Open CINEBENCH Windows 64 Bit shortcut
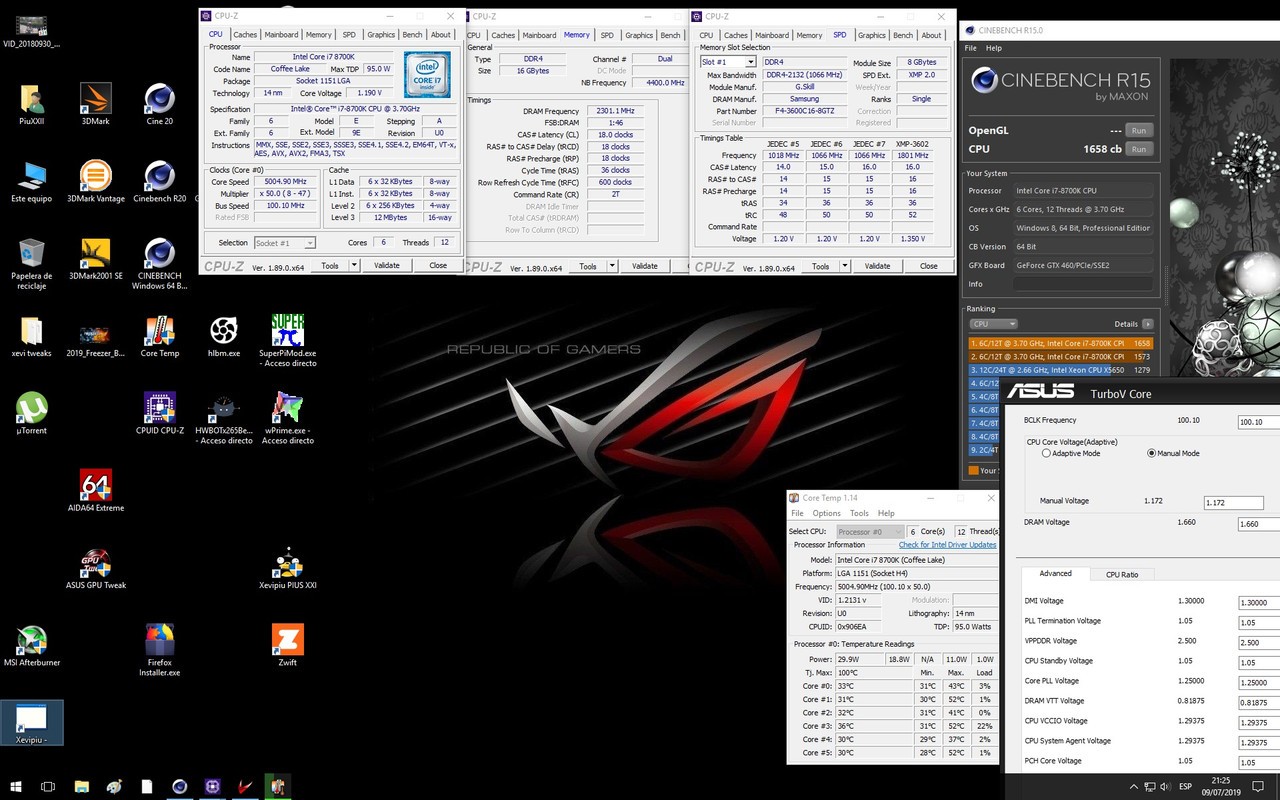The height and width of the screenshot is (800, 1280). pos(160,265)
